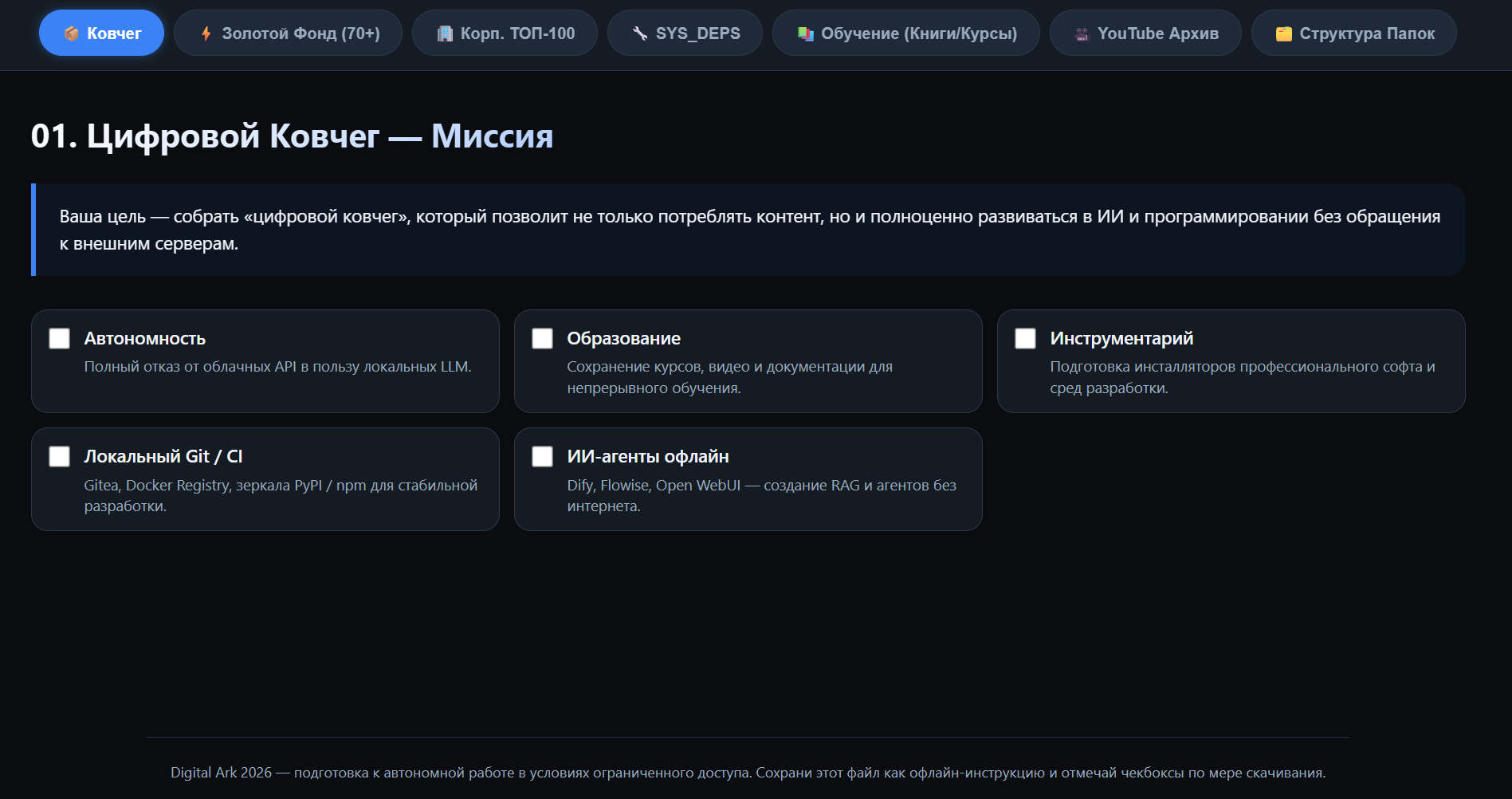Click the 'Digital Ark 2026' footer text
Image resolution: width=1512 pixels, height=799 pixels.
pos(748,773)
